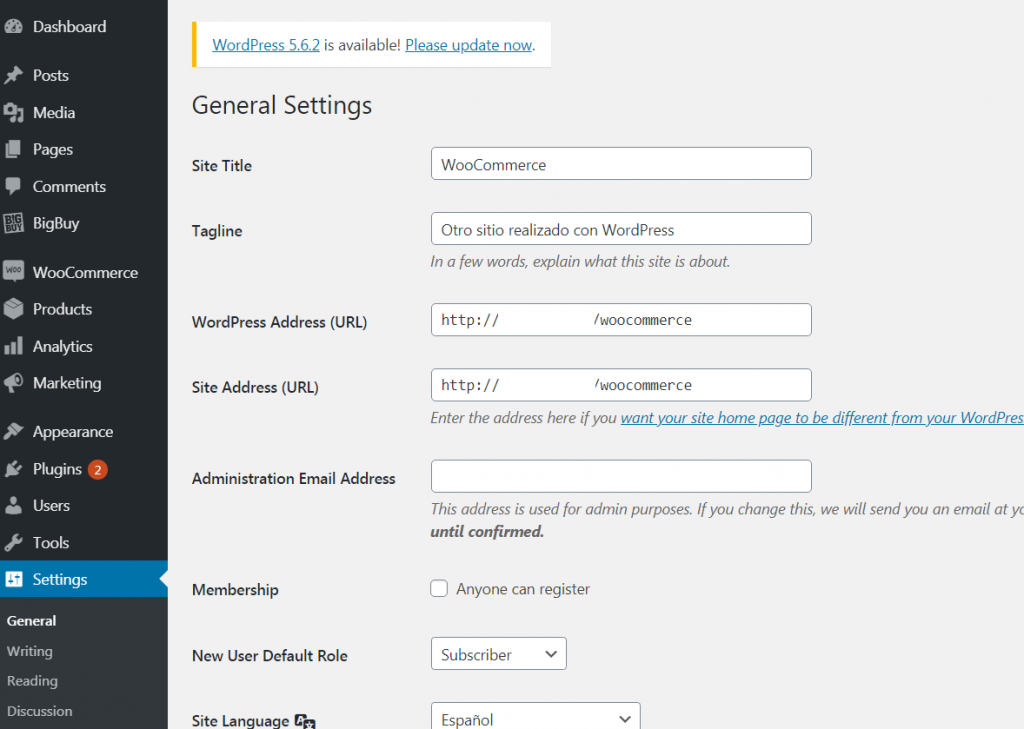This screenshot has height=729, width=1024.
Task: Expand the Site Language Español dropdown
Action: (x=535, y=718)
